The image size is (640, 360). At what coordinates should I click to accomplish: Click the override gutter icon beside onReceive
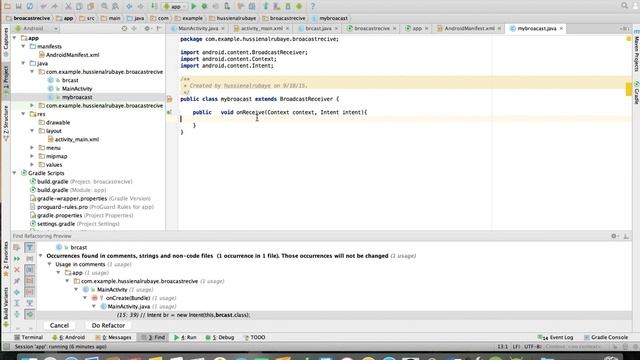pos(169,112)
